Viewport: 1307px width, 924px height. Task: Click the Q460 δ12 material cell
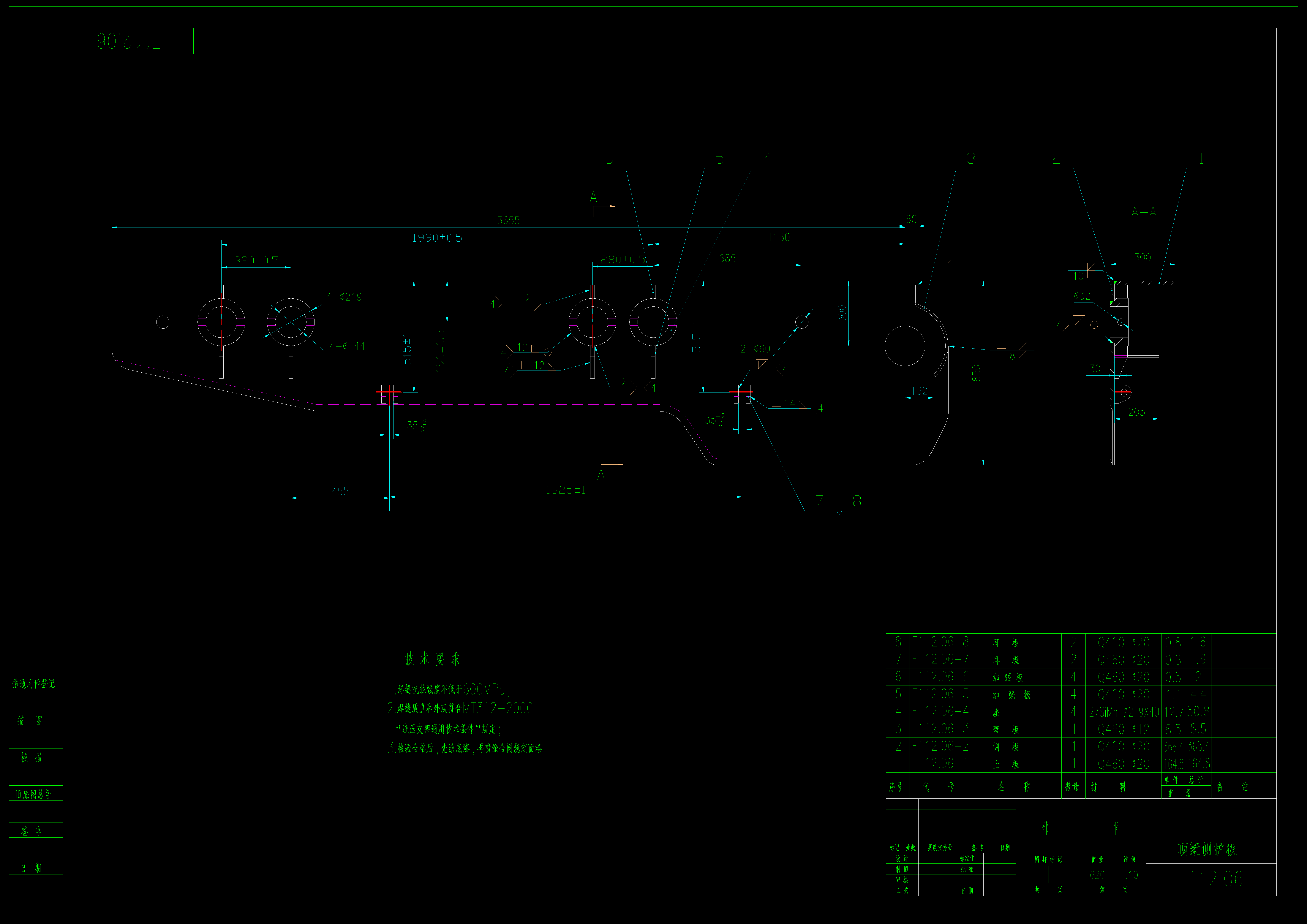point(1124,729)
